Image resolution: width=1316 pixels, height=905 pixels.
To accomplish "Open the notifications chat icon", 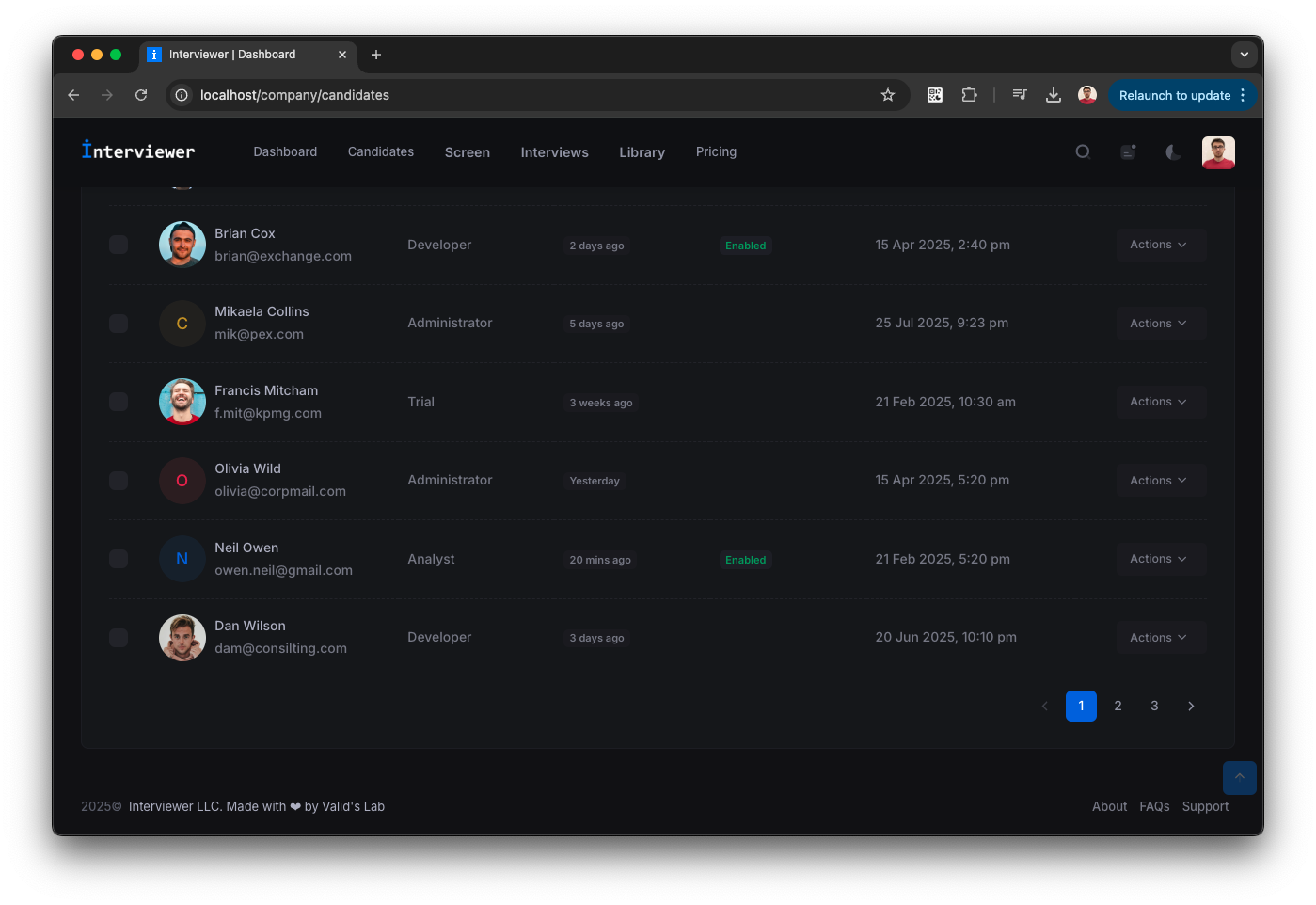I will tap(1128, 152).
